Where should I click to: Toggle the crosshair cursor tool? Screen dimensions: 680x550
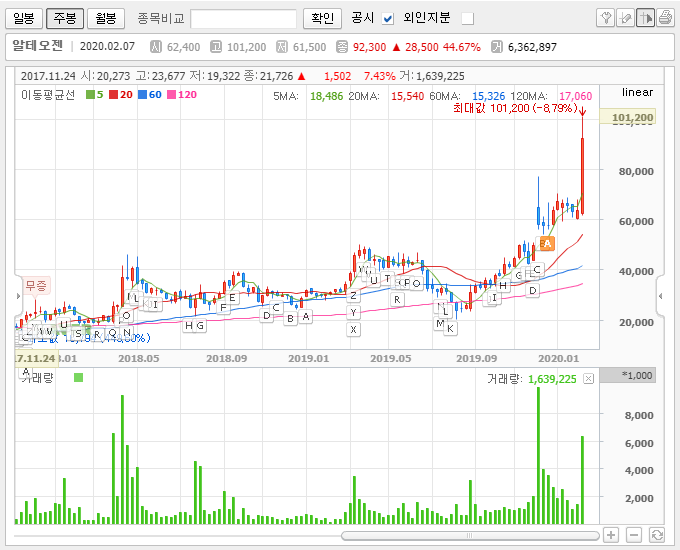(x=645, y=18)
